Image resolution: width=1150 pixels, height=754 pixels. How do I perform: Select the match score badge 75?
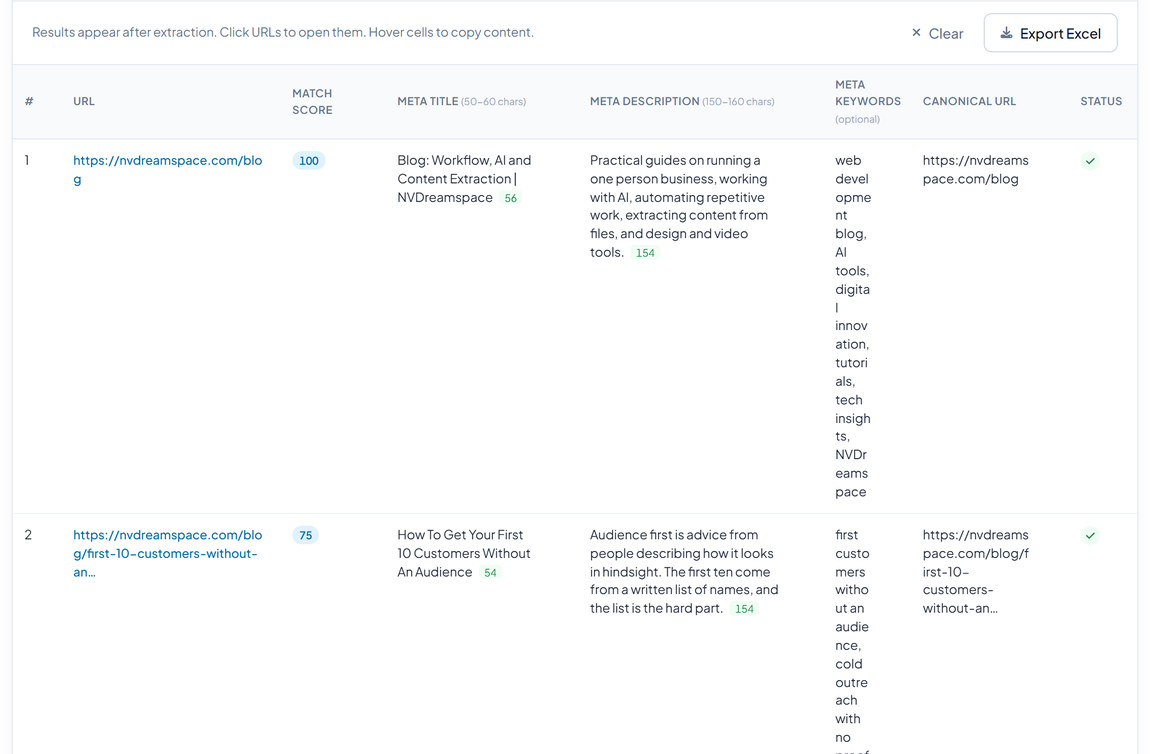(x=305, y=535)
